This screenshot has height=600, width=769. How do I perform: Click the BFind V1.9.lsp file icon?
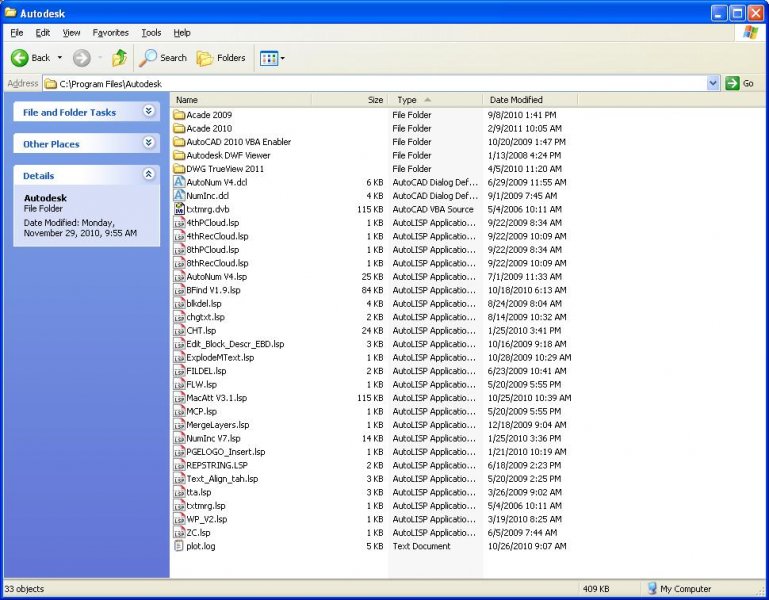click(x=179, y=290)
